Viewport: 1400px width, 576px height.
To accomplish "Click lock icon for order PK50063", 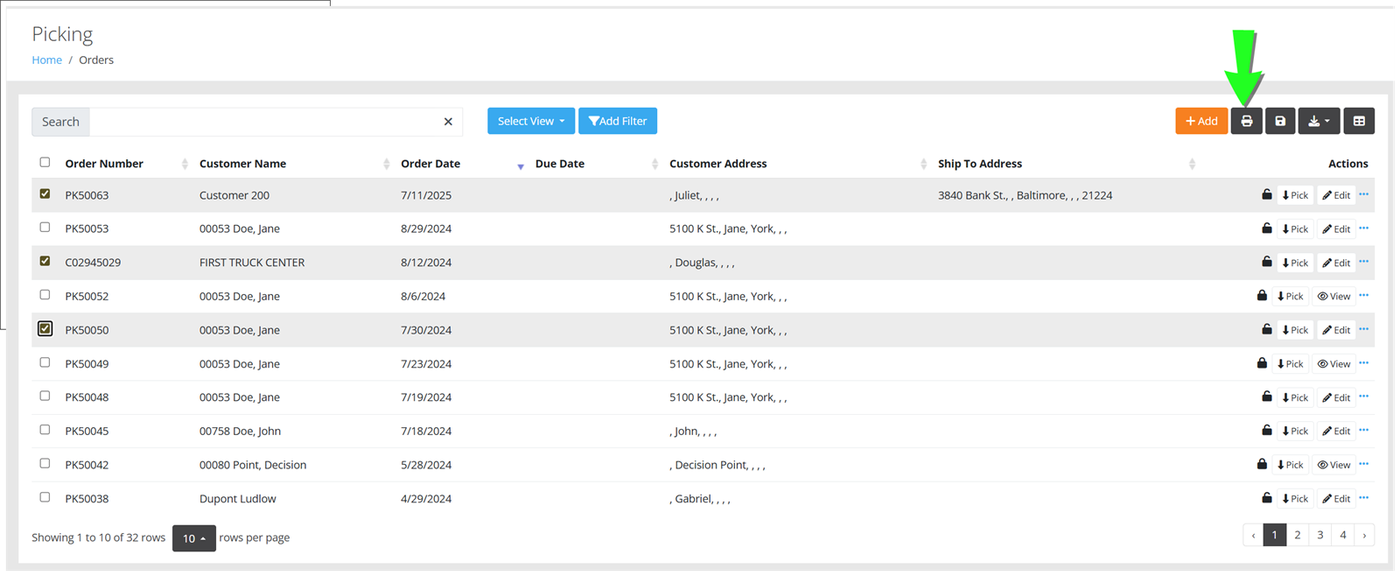I will (x=1267, y=195).
